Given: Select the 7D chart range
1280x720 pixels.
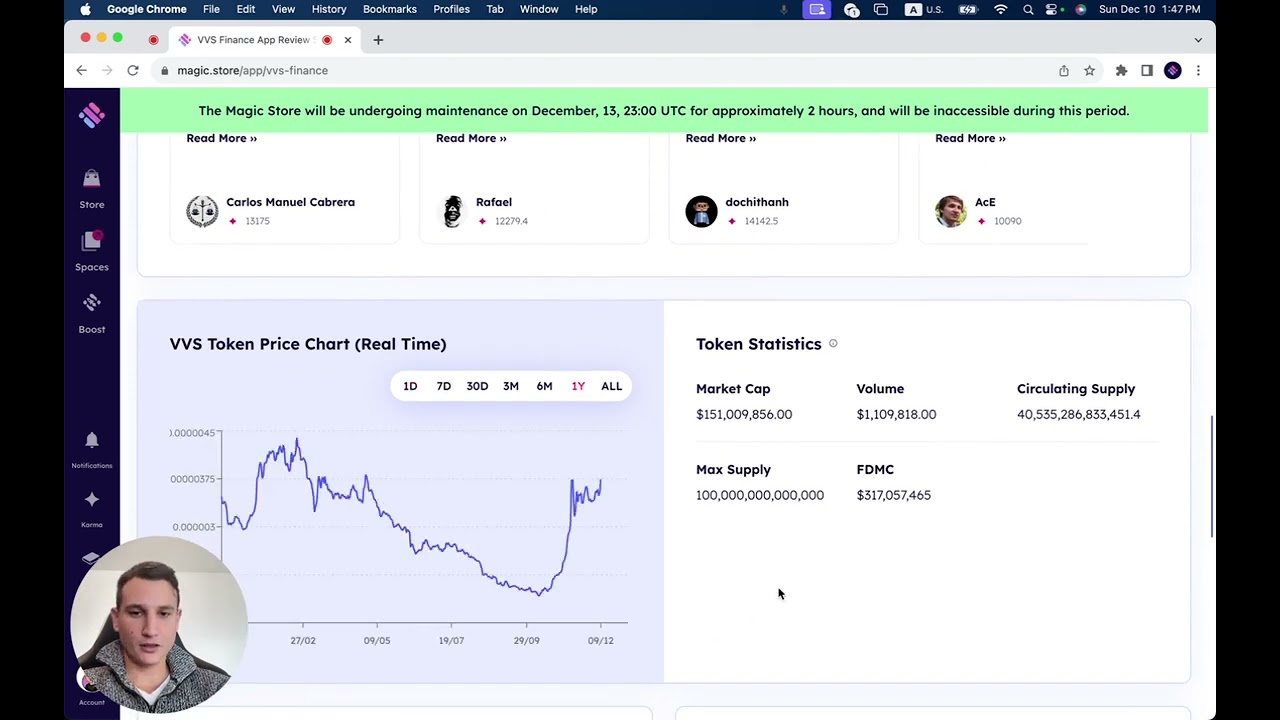Looking at the screenshot, I should tap(444, 386).
